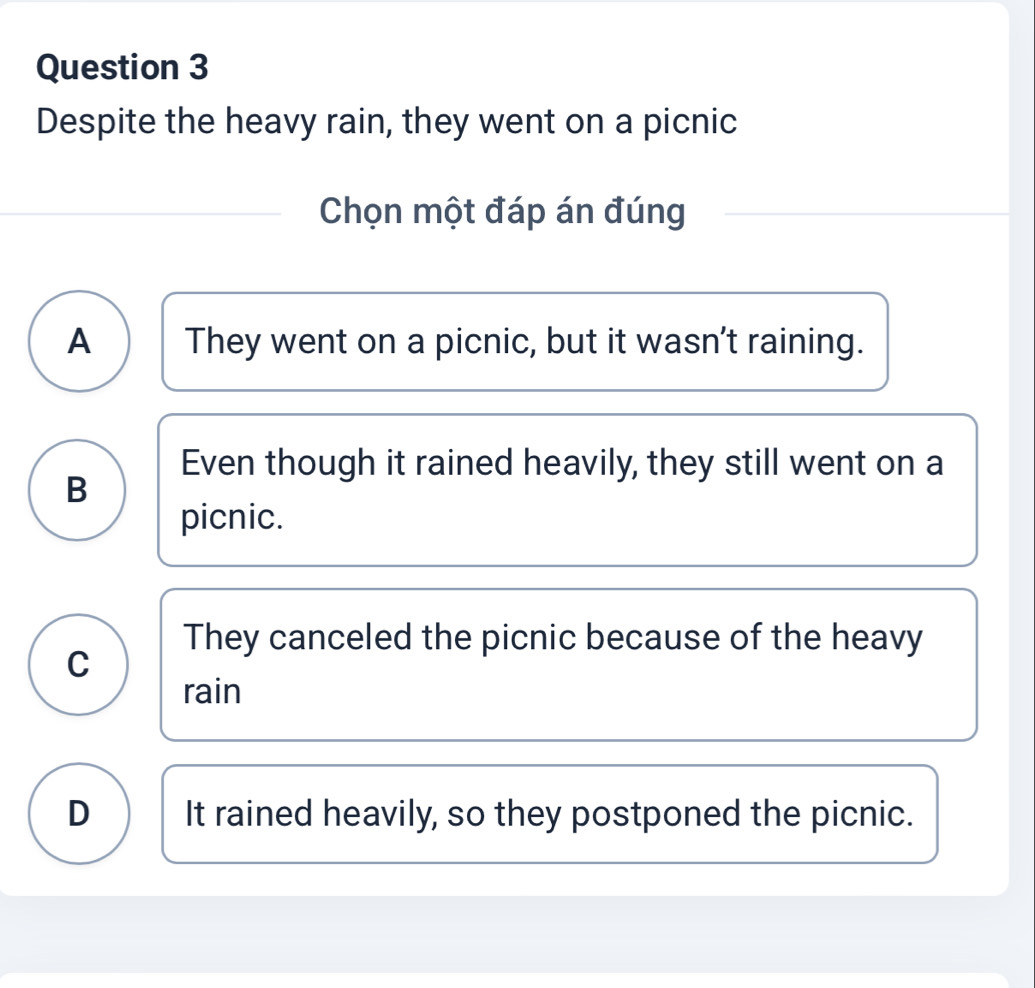Click the gray gap below the Question 3 card
1035x988 pixels.
tap(517, 933)
